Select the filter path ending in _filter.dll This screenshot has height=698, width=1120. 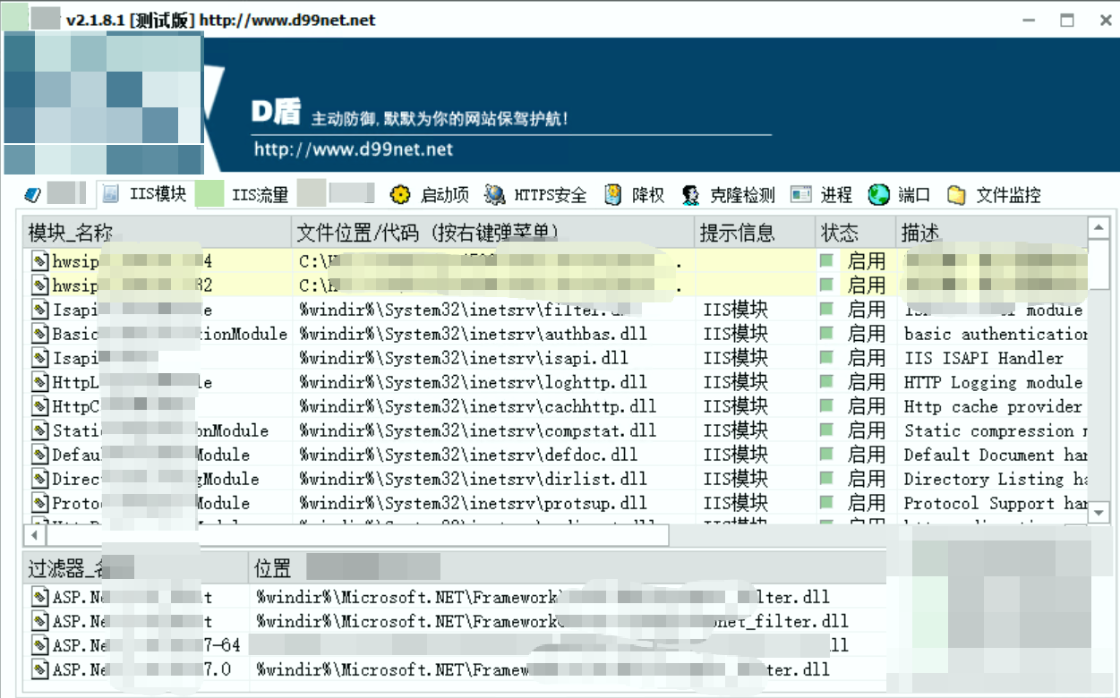(x=552, y=621)
